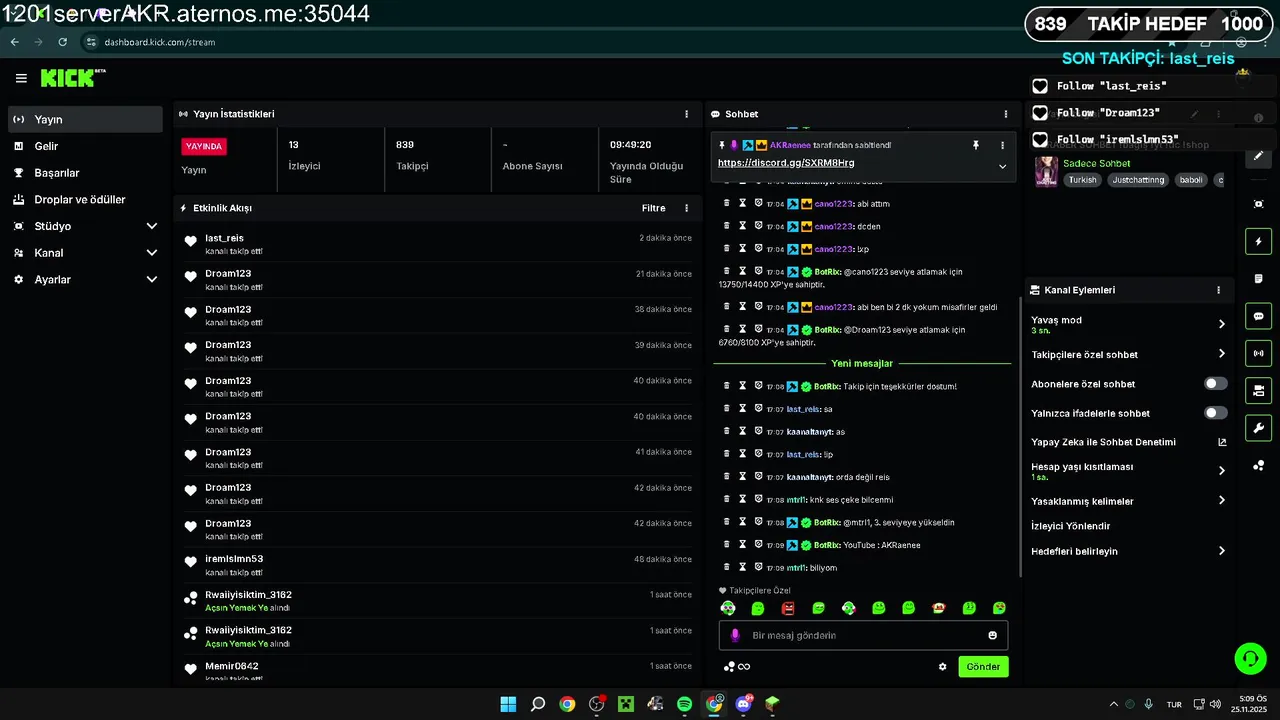The height and width of the screenshot is (720, 1280).
Task: Open Discord from the taskbar
Action: 743,704
